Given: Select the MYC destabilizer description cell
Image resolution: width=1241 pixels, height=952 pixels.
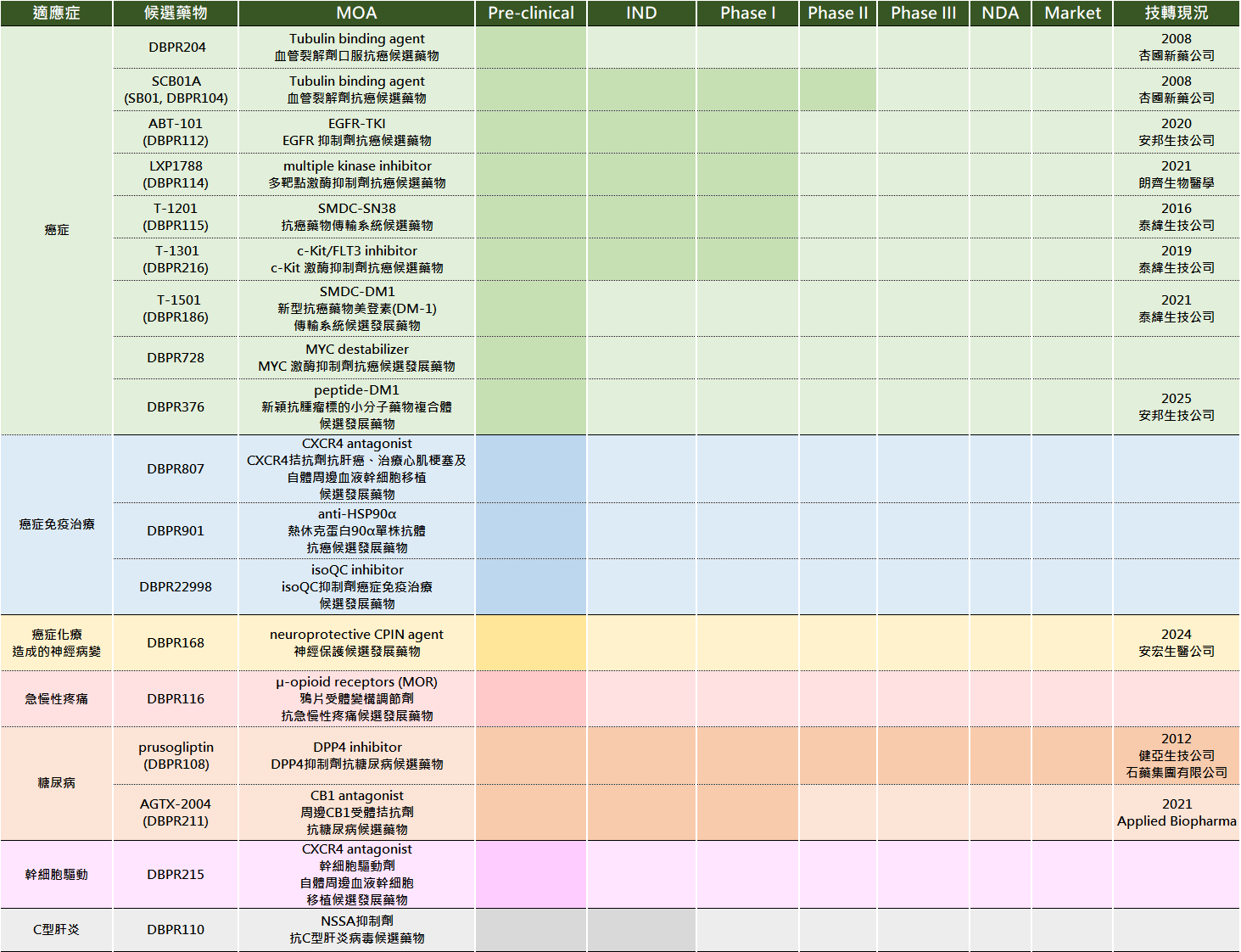Looking at the screenshot, I should [x=356, y=358].
